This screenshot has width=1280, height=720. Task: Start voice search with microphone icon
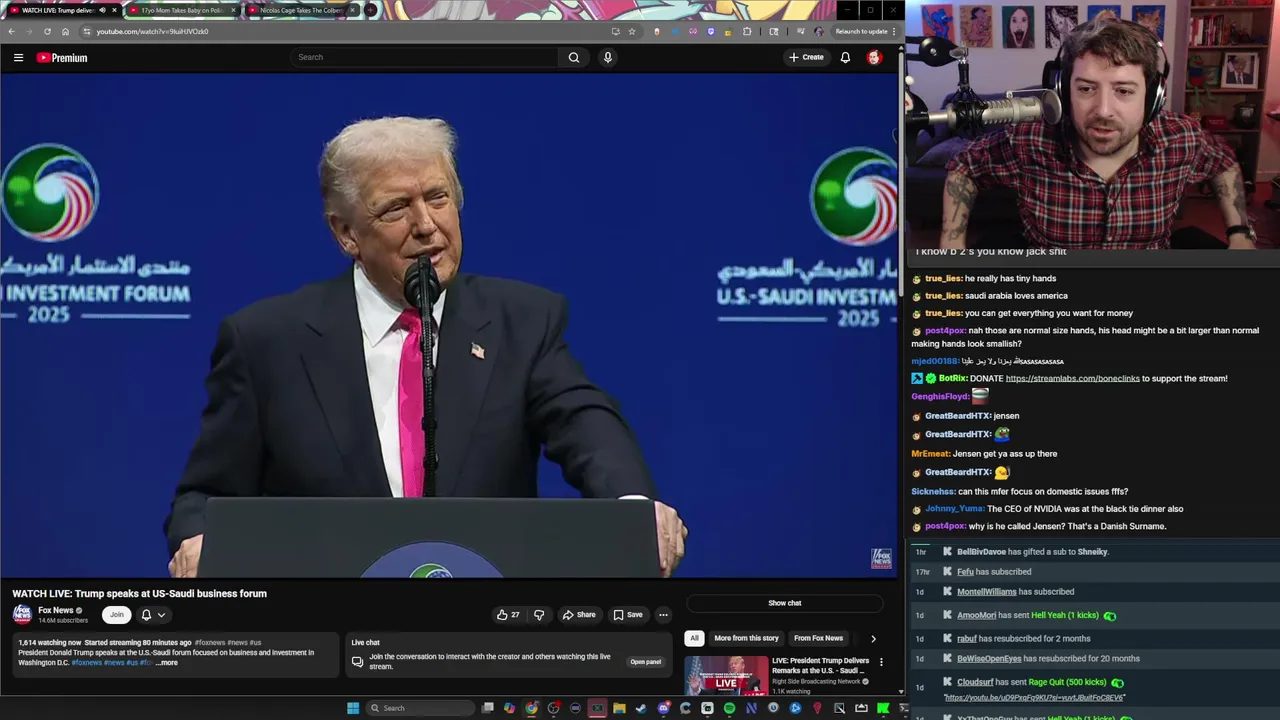[607, 57]
